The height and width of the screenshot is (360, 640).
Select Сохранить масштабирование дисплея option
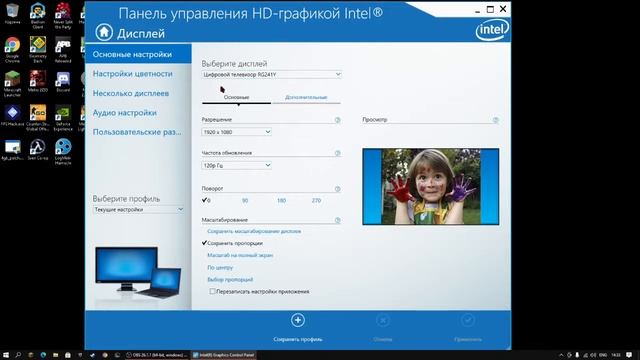[x=254, y=231]
